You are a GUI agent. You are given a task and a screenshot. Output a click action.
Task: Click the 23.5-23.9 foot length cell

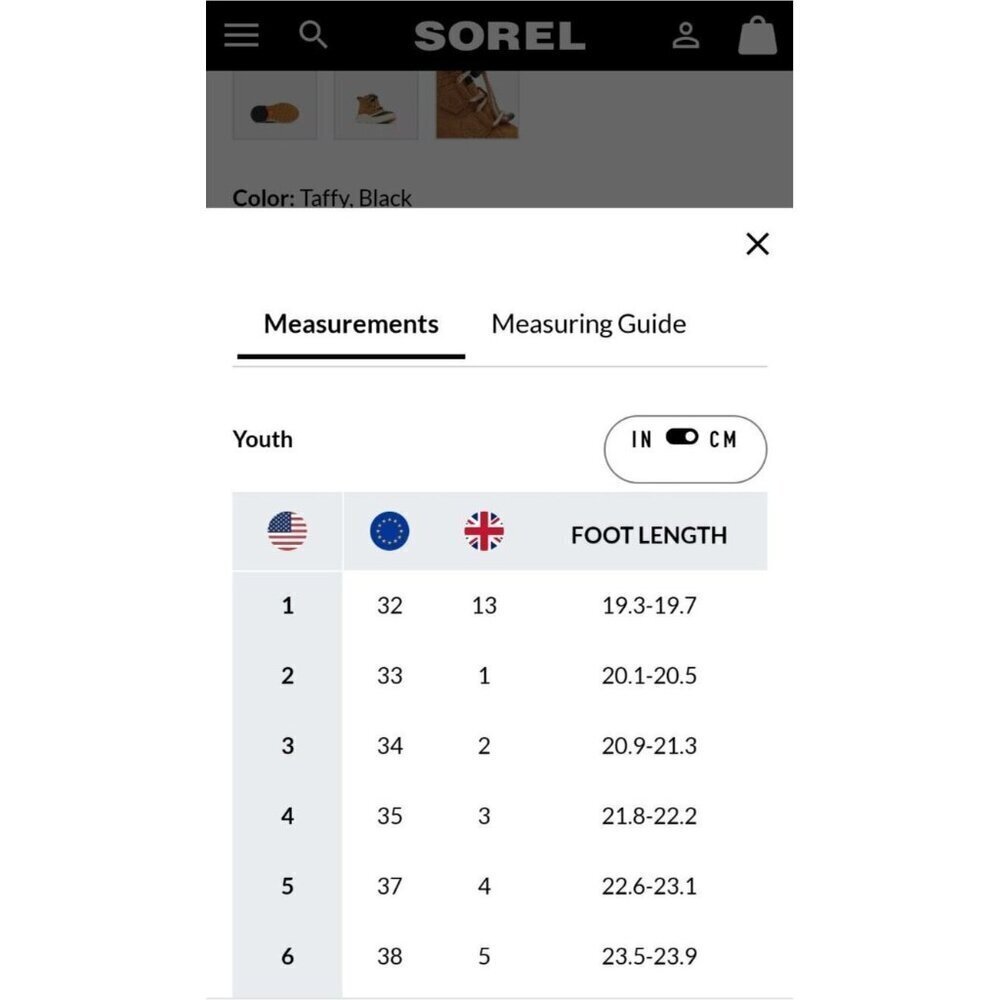pos(649,956)
